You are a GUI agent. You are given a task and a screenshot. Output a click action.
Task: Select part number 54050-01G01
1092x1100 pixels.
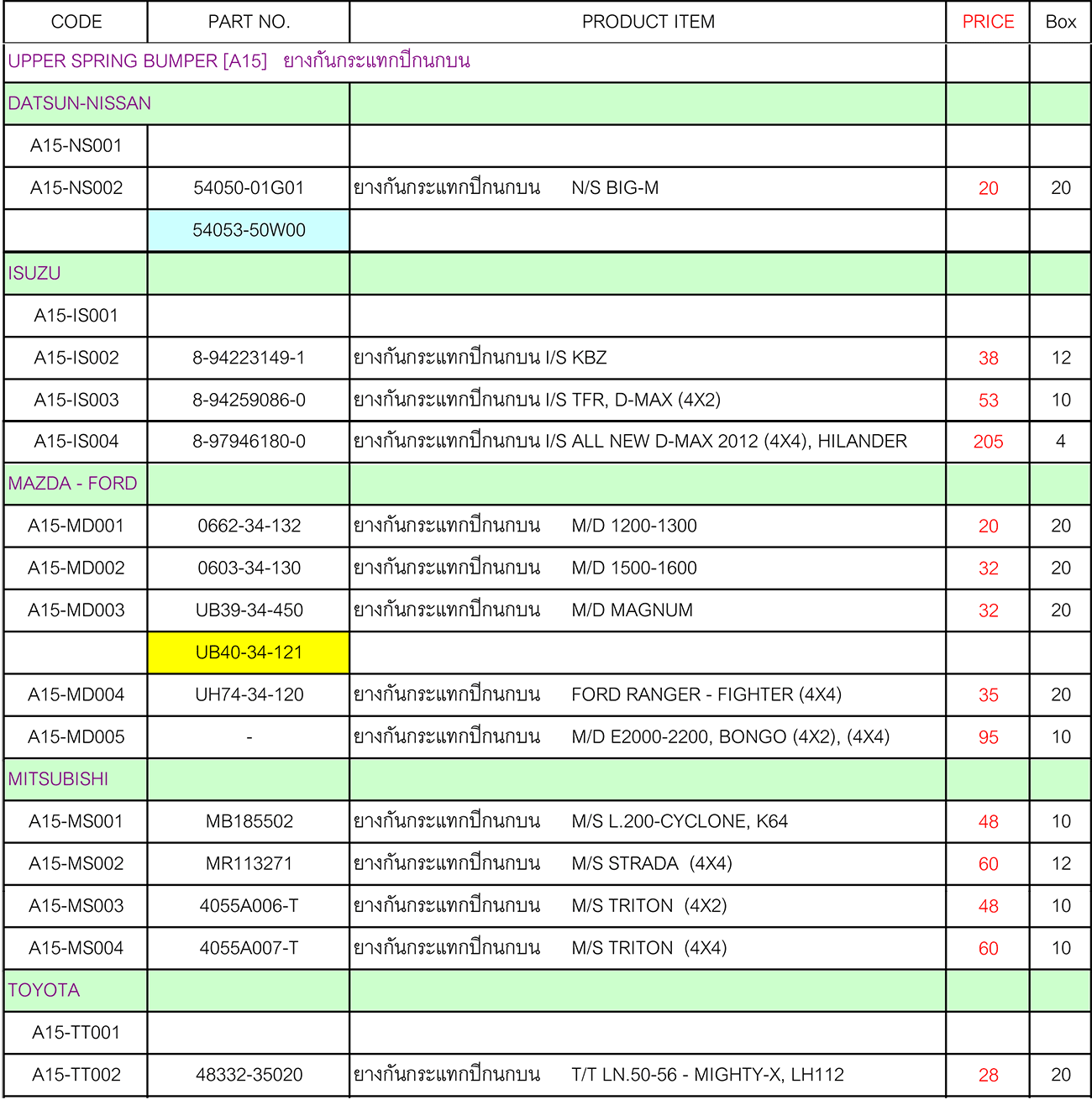(249, 188)
